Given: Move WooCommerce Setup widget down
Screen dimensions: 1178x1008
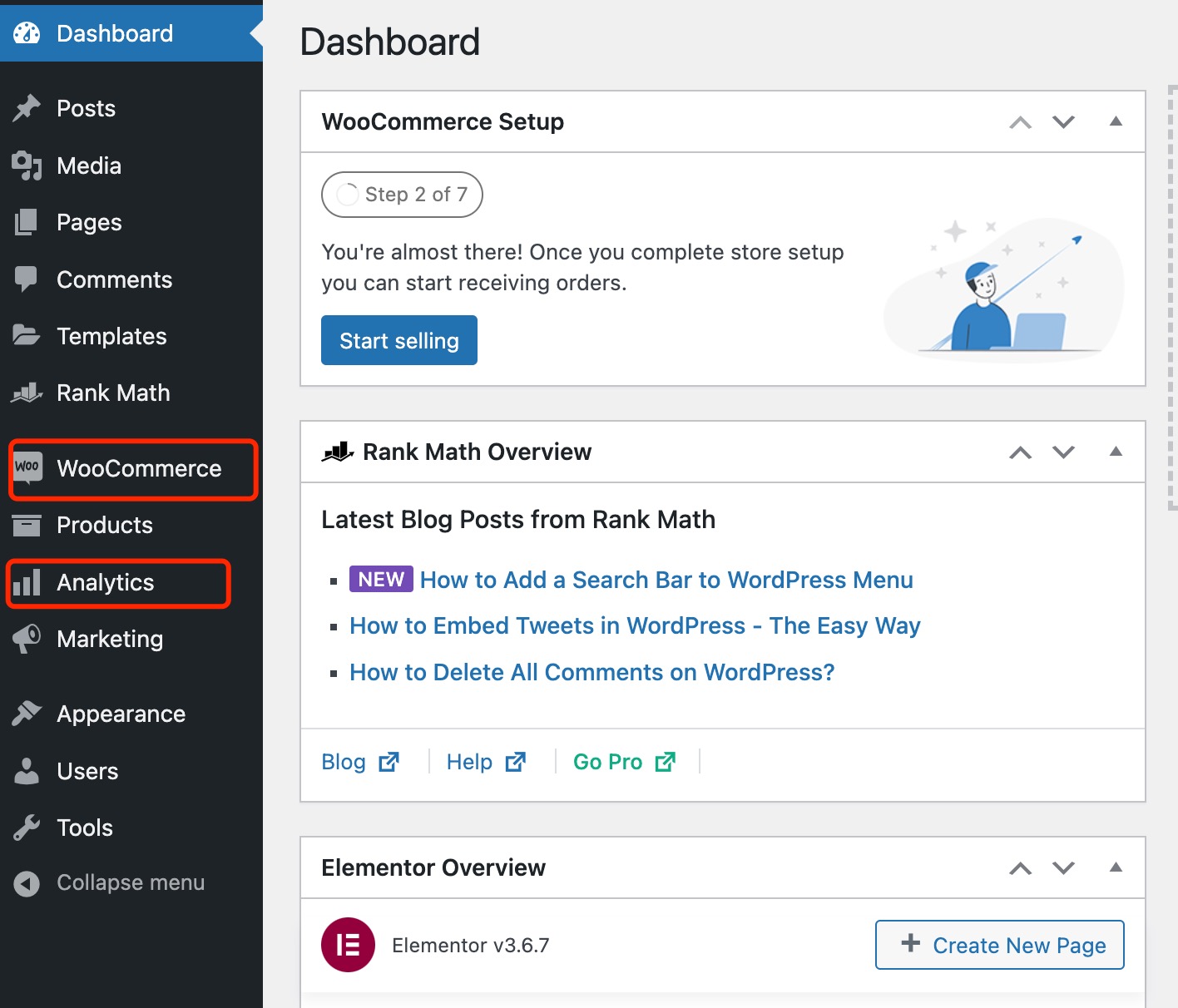Looking at the screenshot, I should coord(1063,122).
